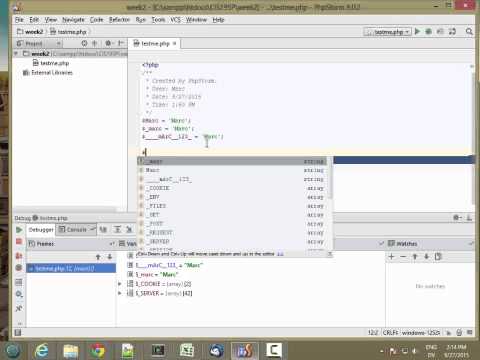This screenshot has width=480, height=360.
Task: Remove watch with the minus icon
Action: click(x=403, y=256)
